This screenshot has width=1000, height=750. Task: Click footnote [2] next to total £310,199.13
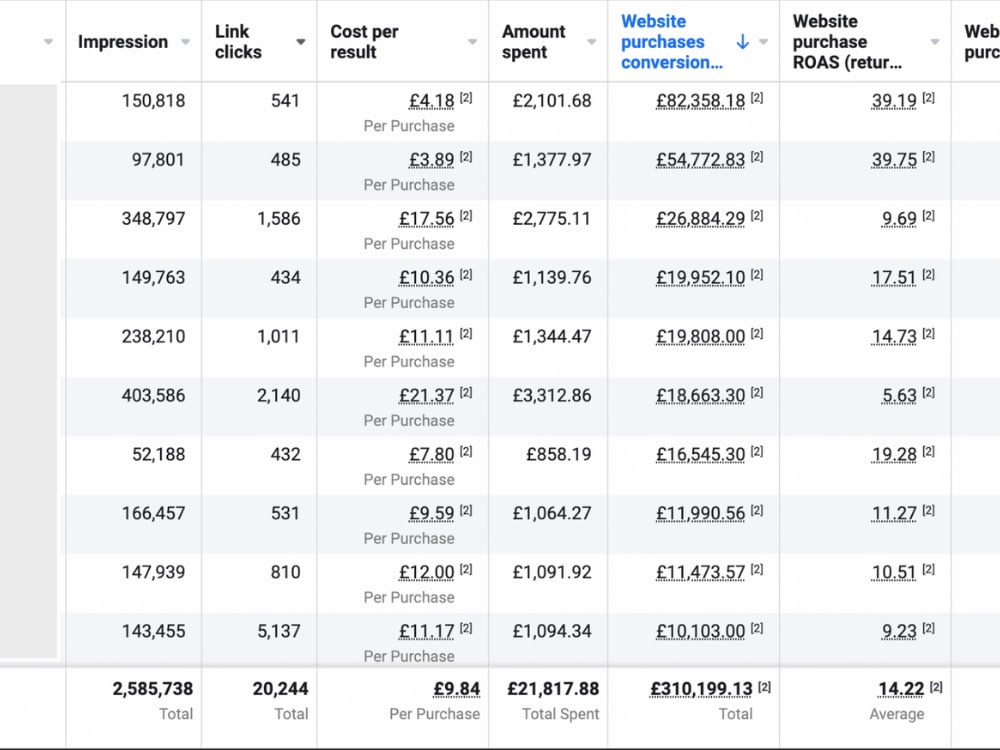pyautogui.click(x=765, y=687)
